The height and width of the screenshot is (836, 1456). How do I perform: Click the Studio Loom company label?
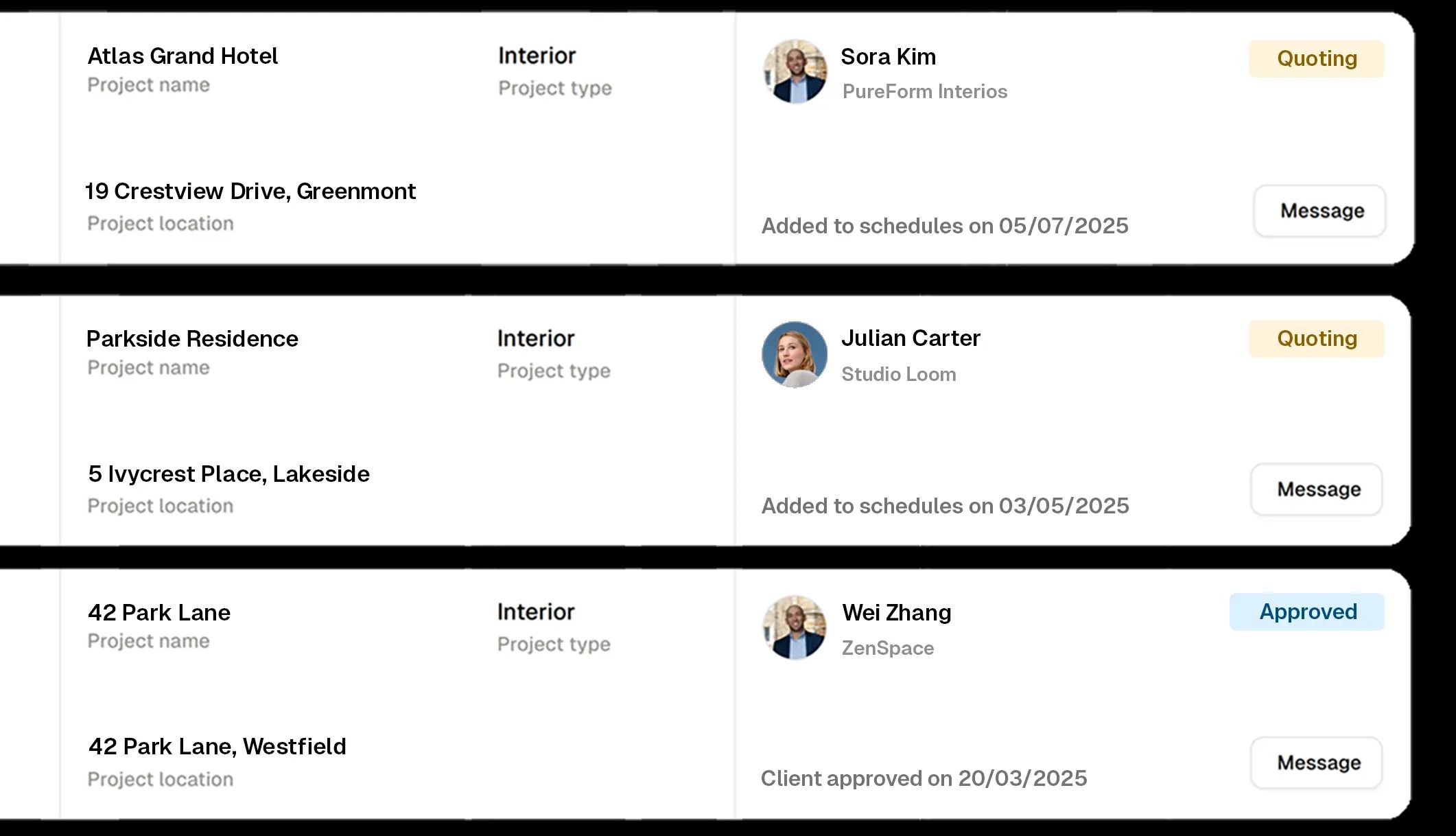click(899, 374)
